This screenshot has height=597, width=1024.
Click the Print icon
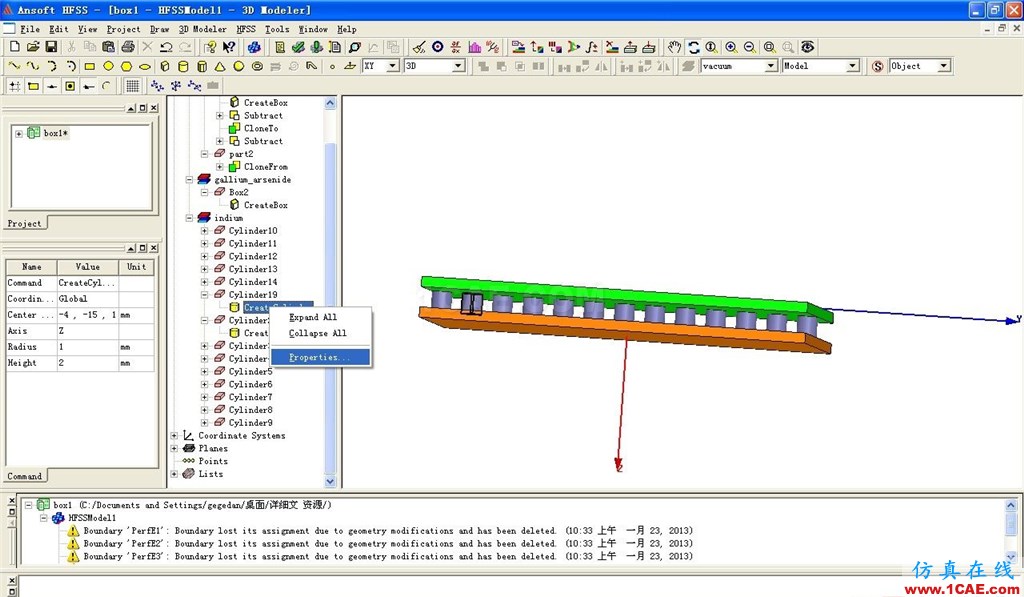click(128, 47)
